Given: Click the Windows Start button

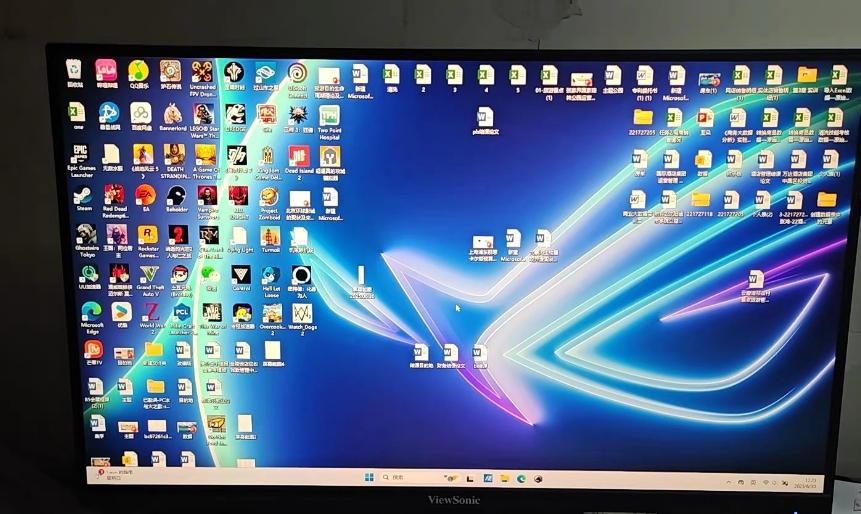Looking at the screenshot, I should pyautogui.click(x=369, y=477).
